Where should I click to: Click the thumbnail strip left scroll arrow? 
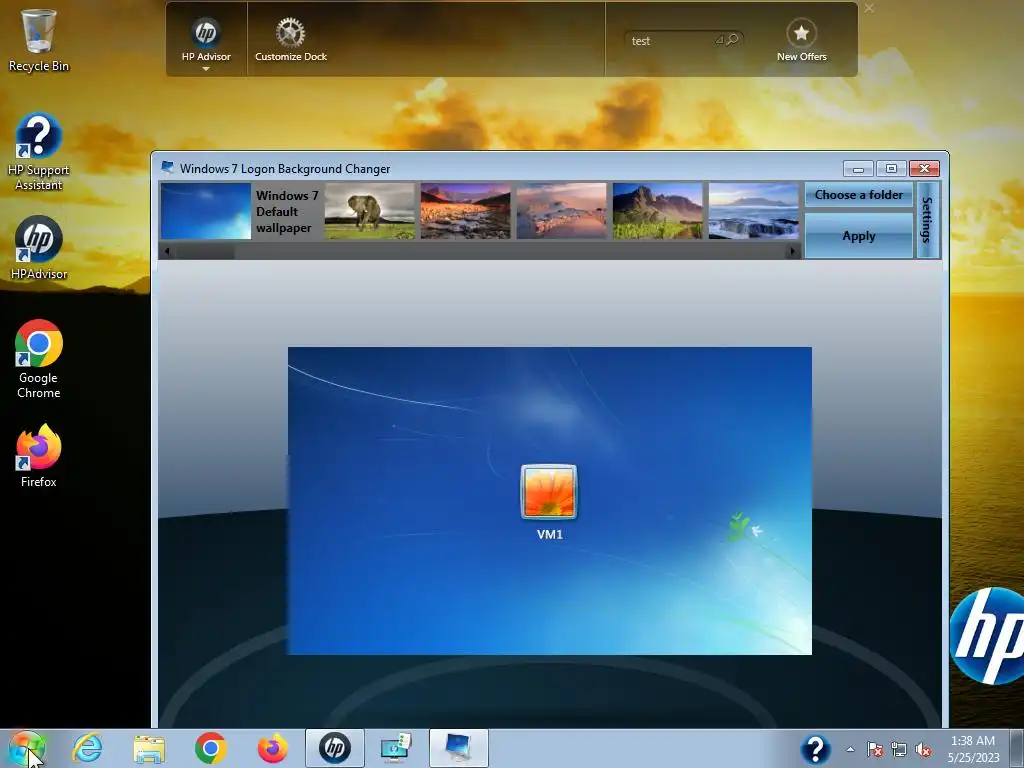tap(167, 251)
